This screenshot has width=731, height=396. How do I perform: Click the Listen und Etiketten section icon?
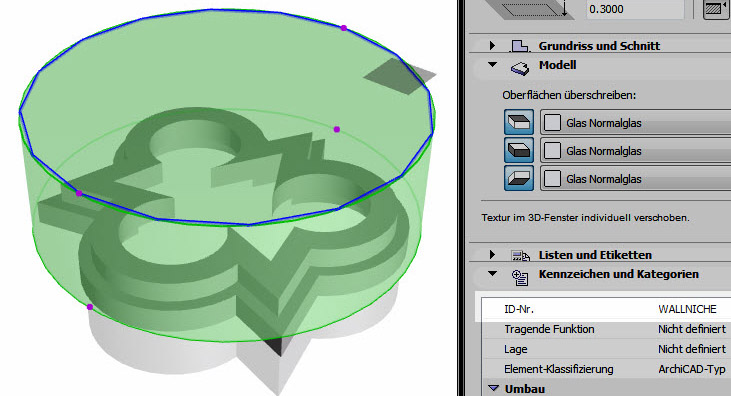[520, 255]
